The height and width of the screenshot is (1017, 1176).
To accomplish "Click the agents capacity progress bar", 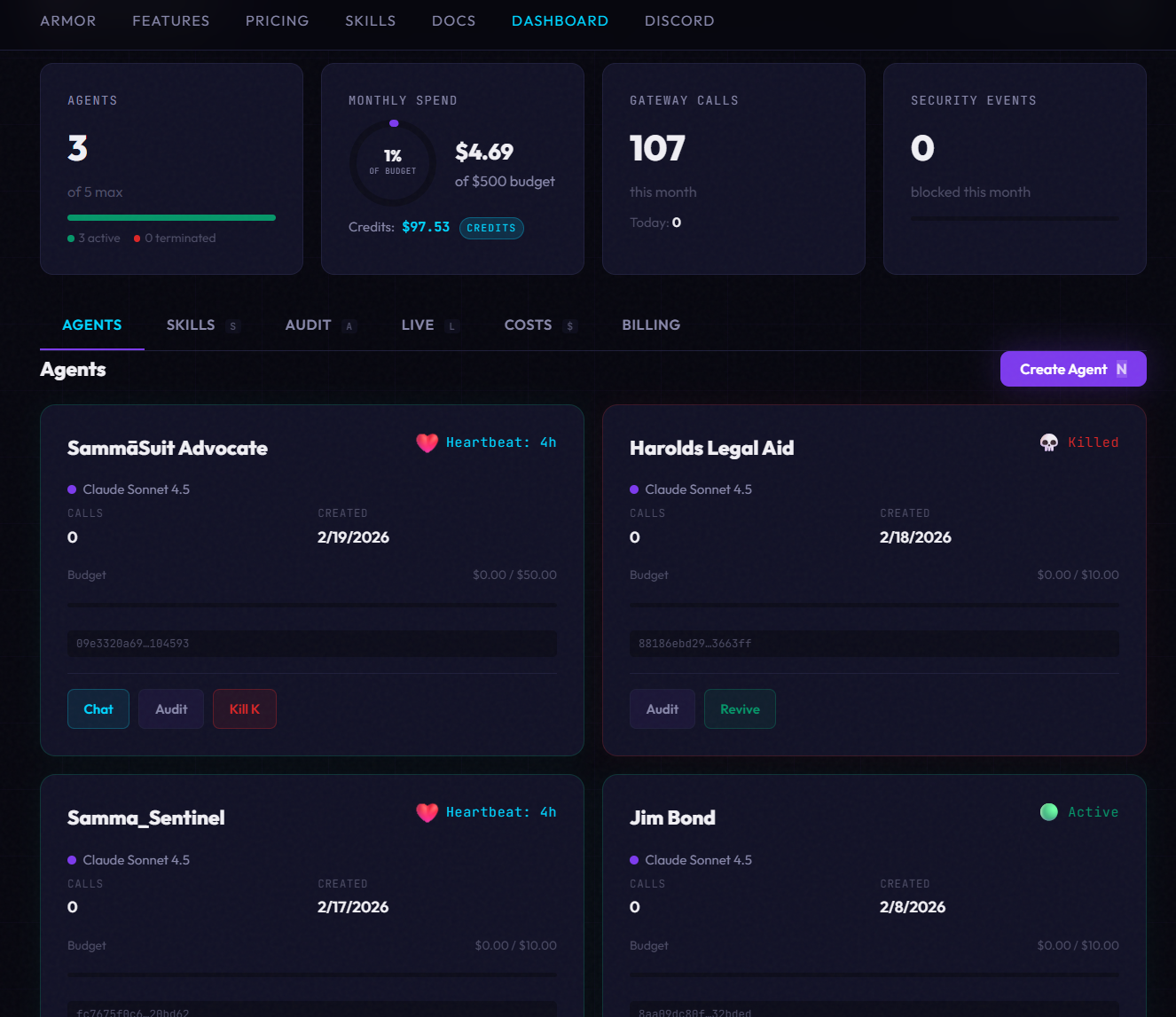I will click(171, 217).
